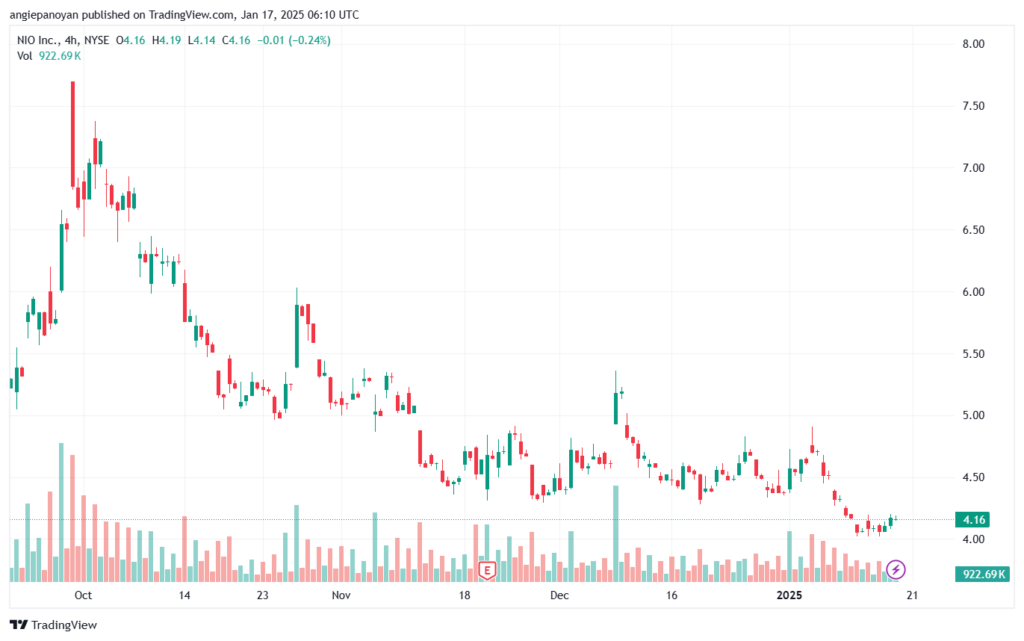The width and height of the screenshot is (1024, 641).
Task: Click the Dec date axis label
Action: tap(560, 595)
